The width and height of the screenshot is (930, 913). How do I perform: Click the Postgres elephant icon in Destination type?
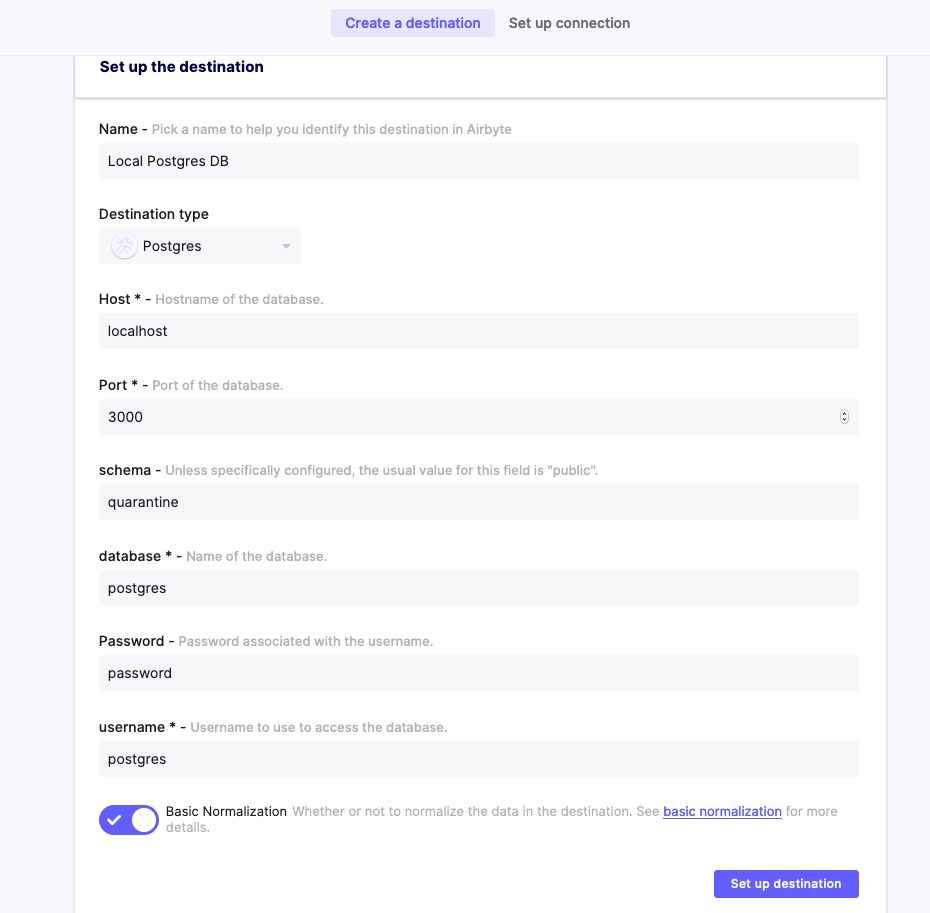tap(124, 246)
